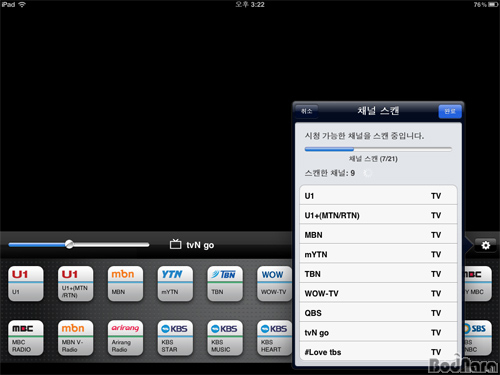The height and width of the screenshot is (375, 500).
Task: Select the Arirang Radio channel tile
Action: coord(125,338)
